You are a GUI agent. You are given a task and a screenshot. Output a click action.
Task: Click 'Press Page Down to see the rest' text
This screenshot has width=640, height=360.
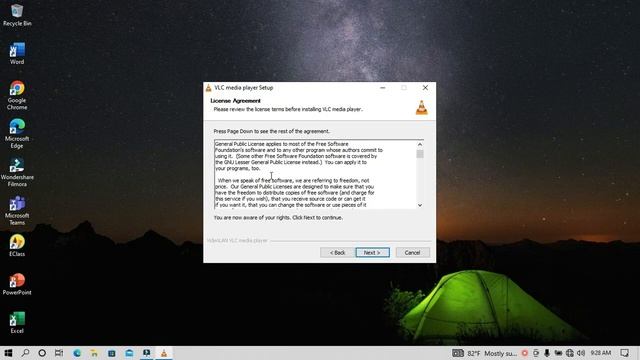(271, 131)
